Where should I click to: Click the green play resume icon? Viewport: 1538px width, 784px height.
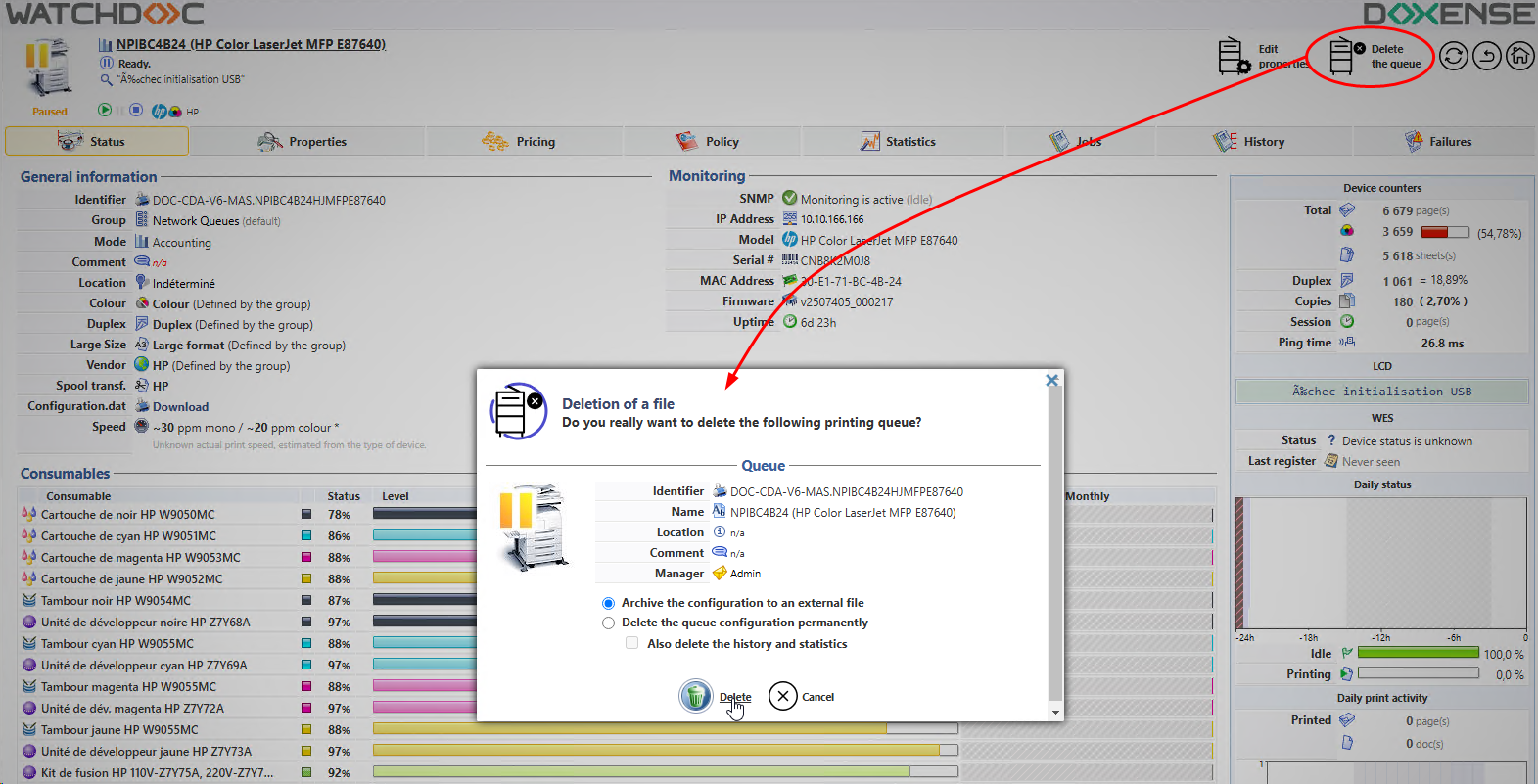coord(105,110)
